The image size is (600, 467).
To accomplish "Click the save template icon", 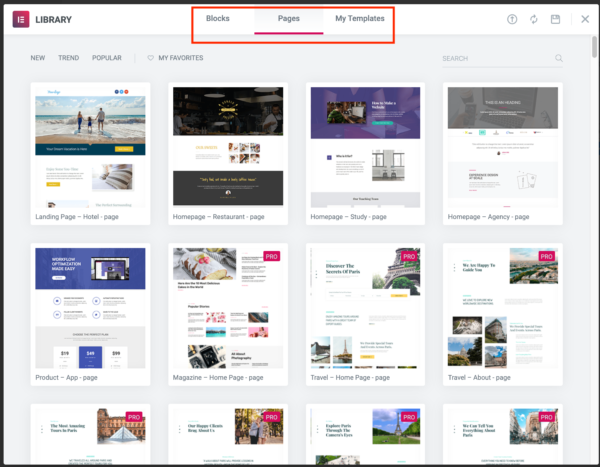I will coord(555,19).
